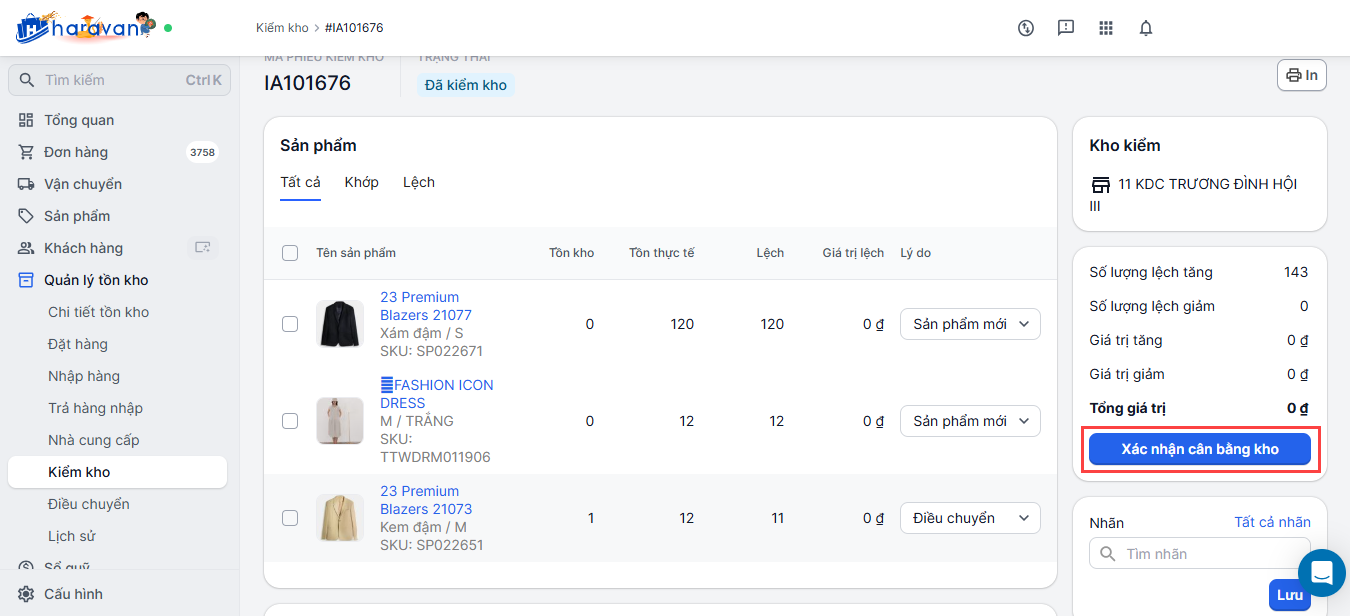Check the FASHION ICON DRESS row checkbox
The width and height of the screenshot is (1350, 616).
coord(290,421)
